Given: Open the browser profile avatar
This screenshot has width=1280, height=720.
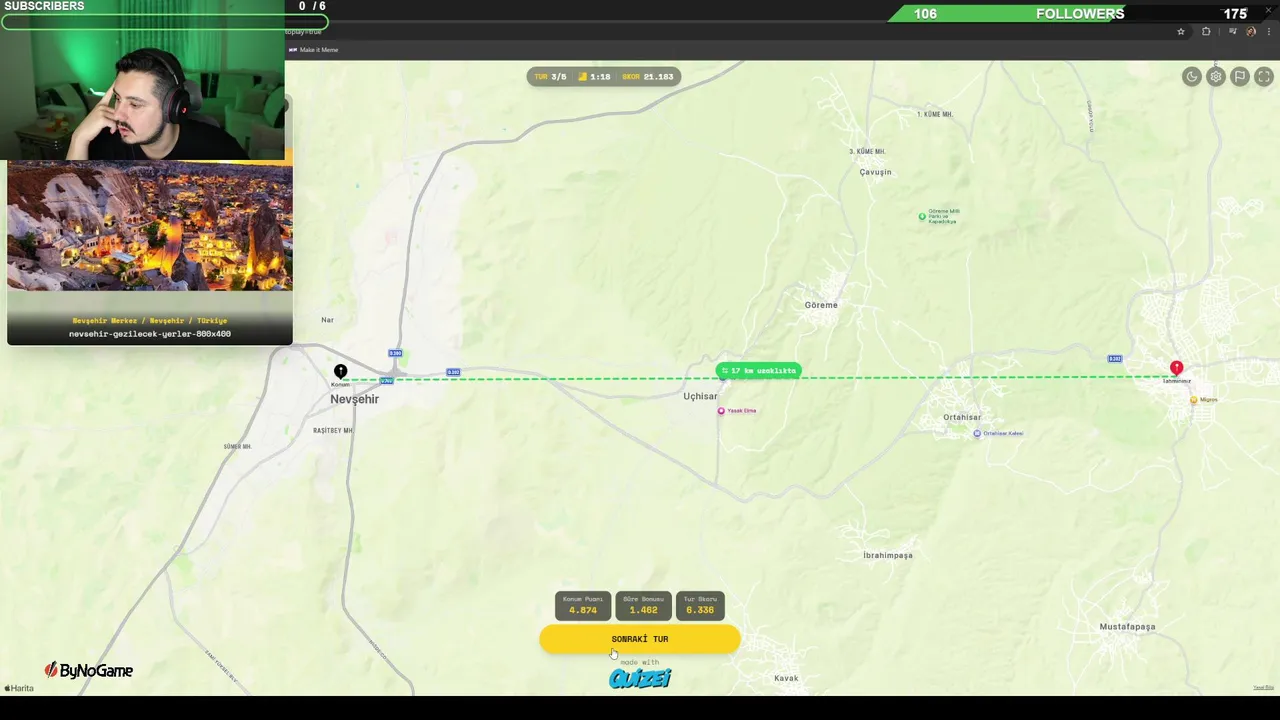Looking at the screenshot, I should (1251, 32).
